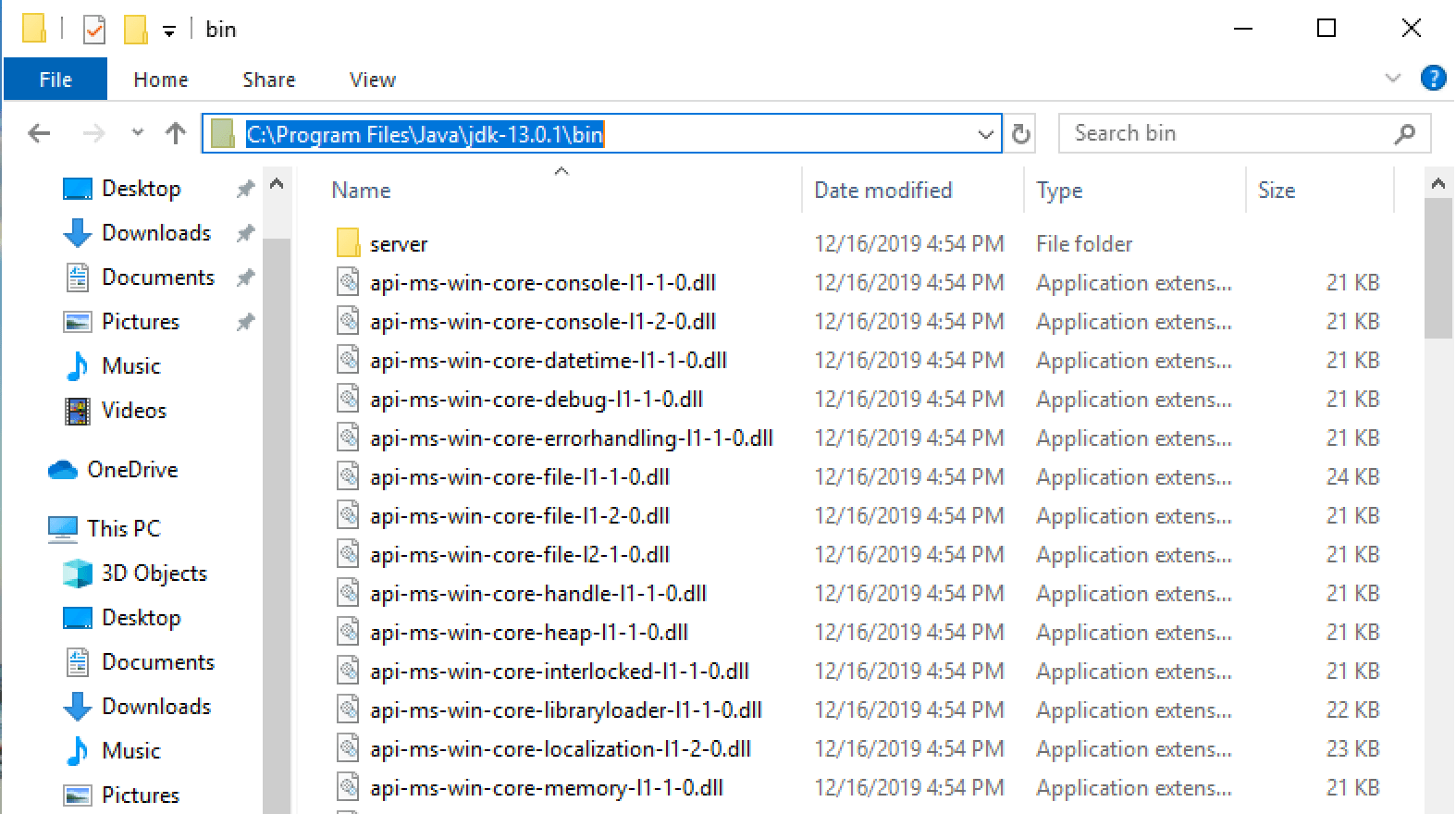Open Desktop under This PC
Image resolution: width=1456 pixels, height=814 pixels.
[141, 618]
